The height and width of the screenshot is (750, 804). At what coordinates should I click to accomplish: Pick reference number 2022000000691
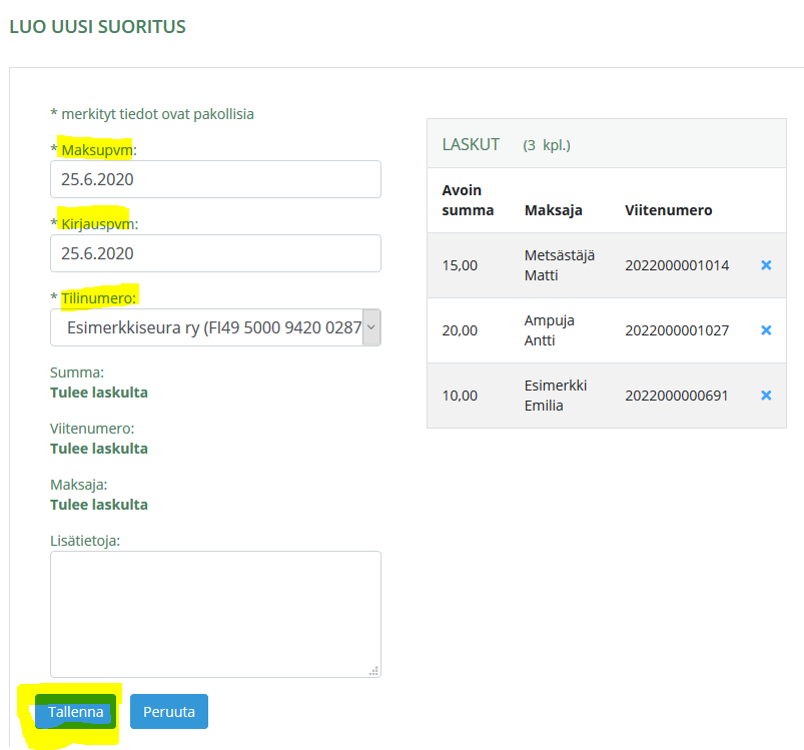[x=677, y=396]
